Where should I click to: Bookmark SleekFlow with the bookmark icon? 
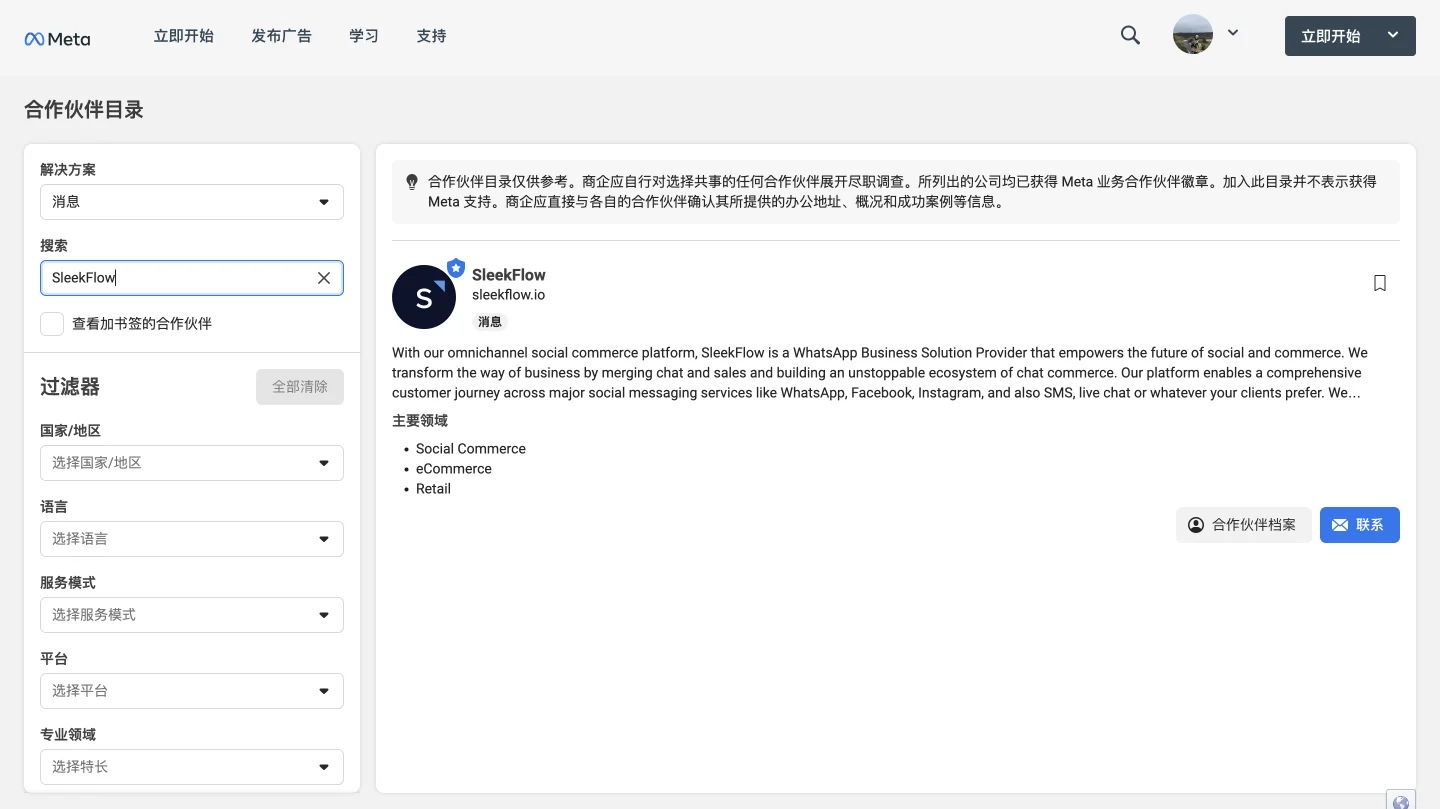[1380, 283]
